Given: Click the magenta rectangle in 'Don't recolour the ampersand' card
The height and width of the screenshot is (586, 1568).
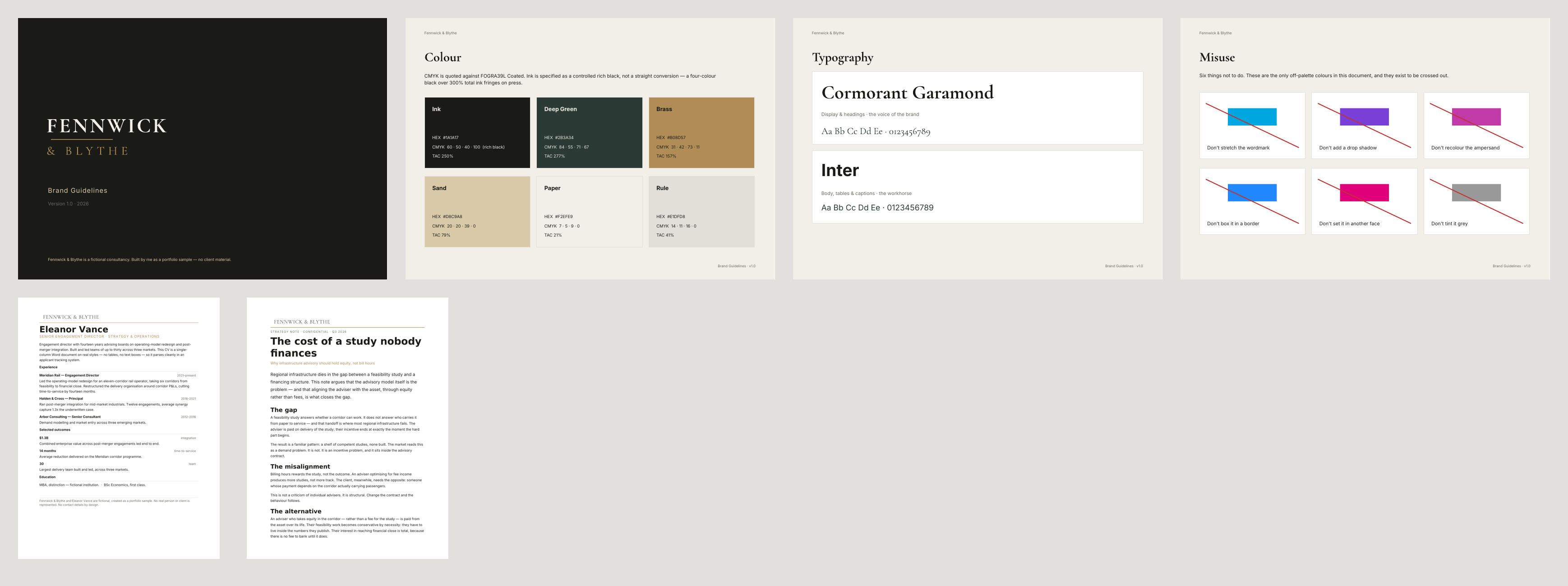Looking at the screenshot, I should tap(1476, 117).
